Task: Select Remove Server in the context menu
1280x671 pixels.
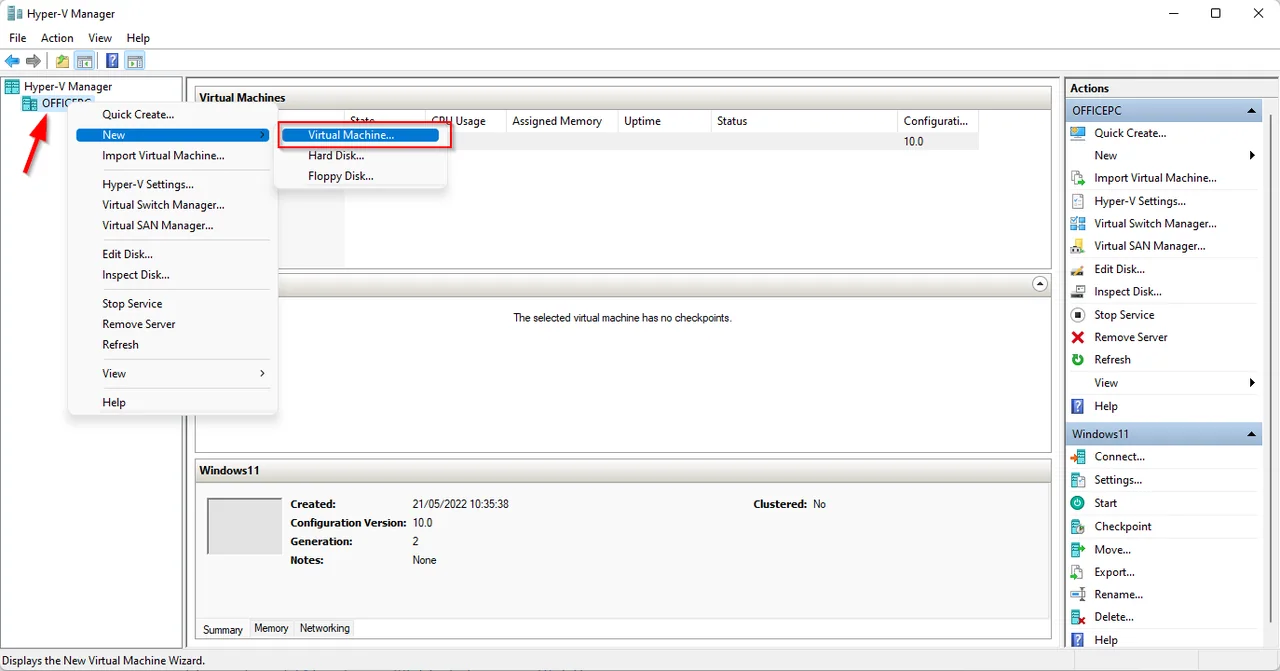Action: pyautogui.click(x=172, y=324)
